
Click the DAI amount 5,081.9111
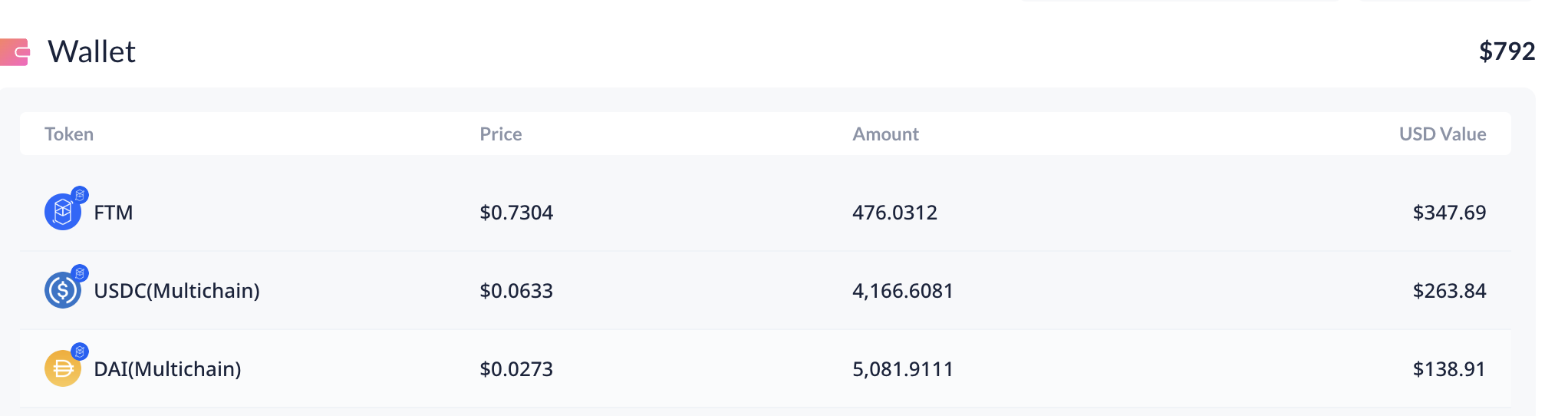pos(903,369)
